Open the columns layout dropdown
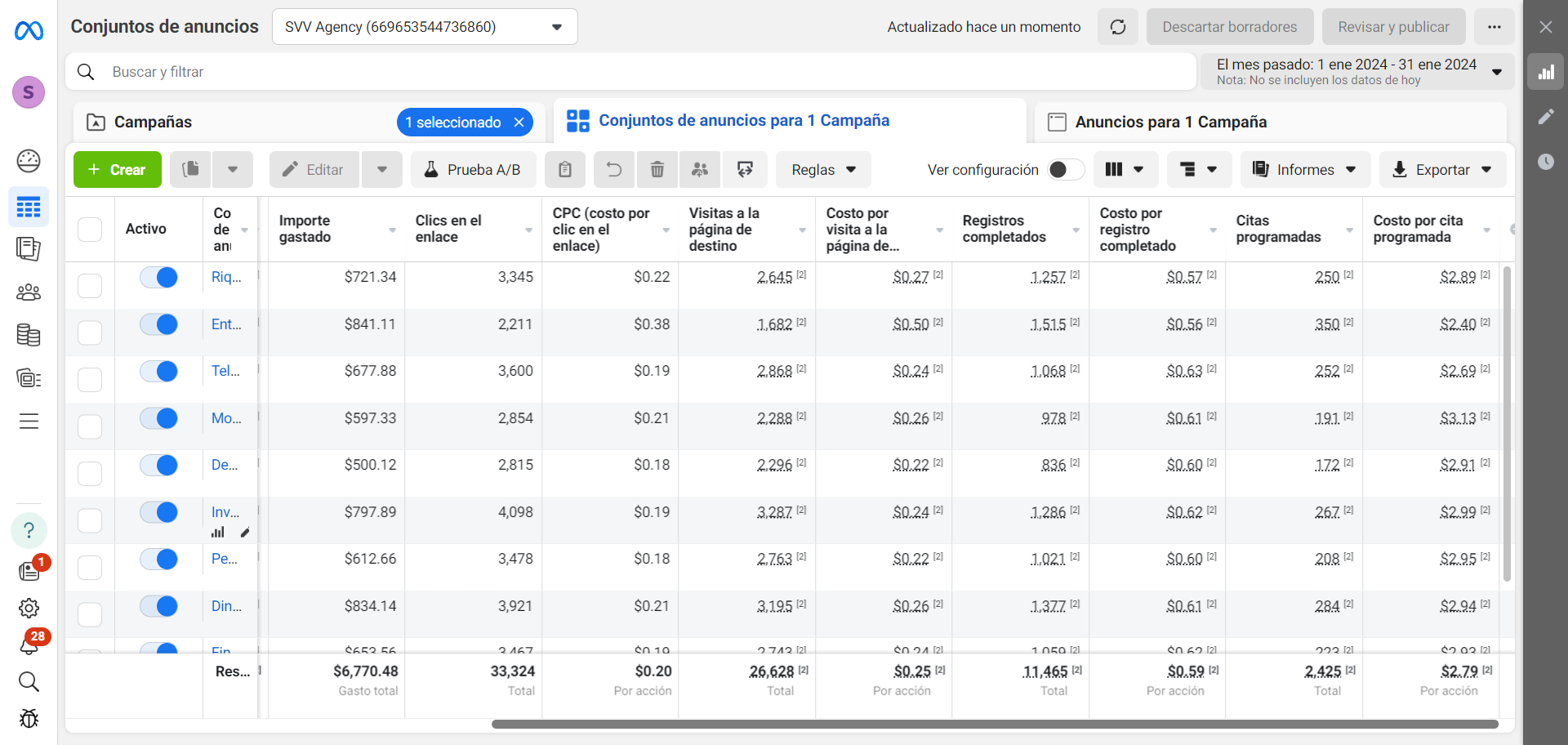This screenshot has width=1568, height=745. point(1125,170)
